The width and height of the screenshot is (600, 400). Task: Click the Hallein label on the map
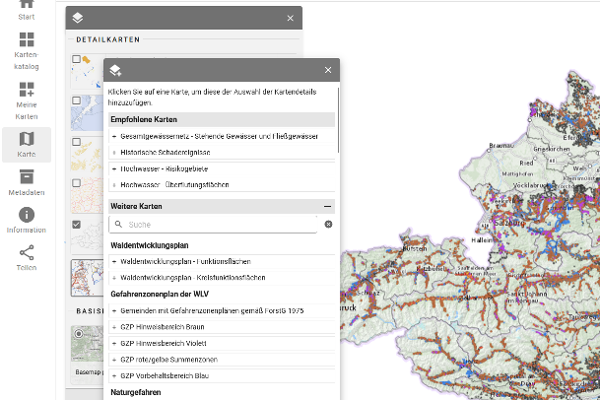point(481,240)
